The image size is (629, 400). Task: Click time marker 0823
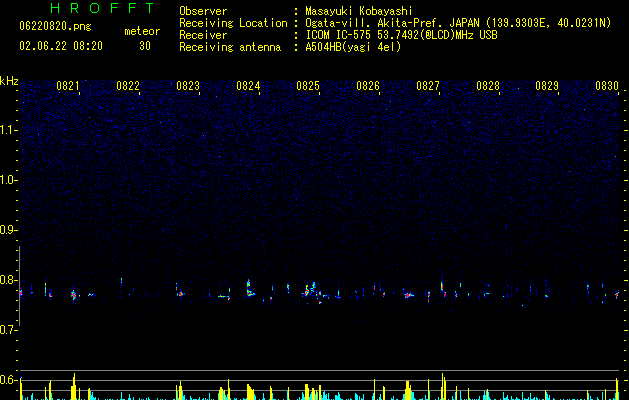[x=188, y=86]
